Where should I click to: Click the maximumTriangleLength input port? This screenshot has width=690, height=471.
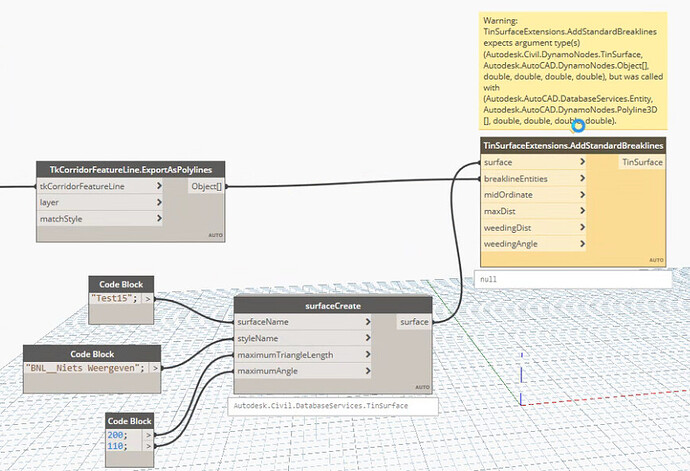303,355
